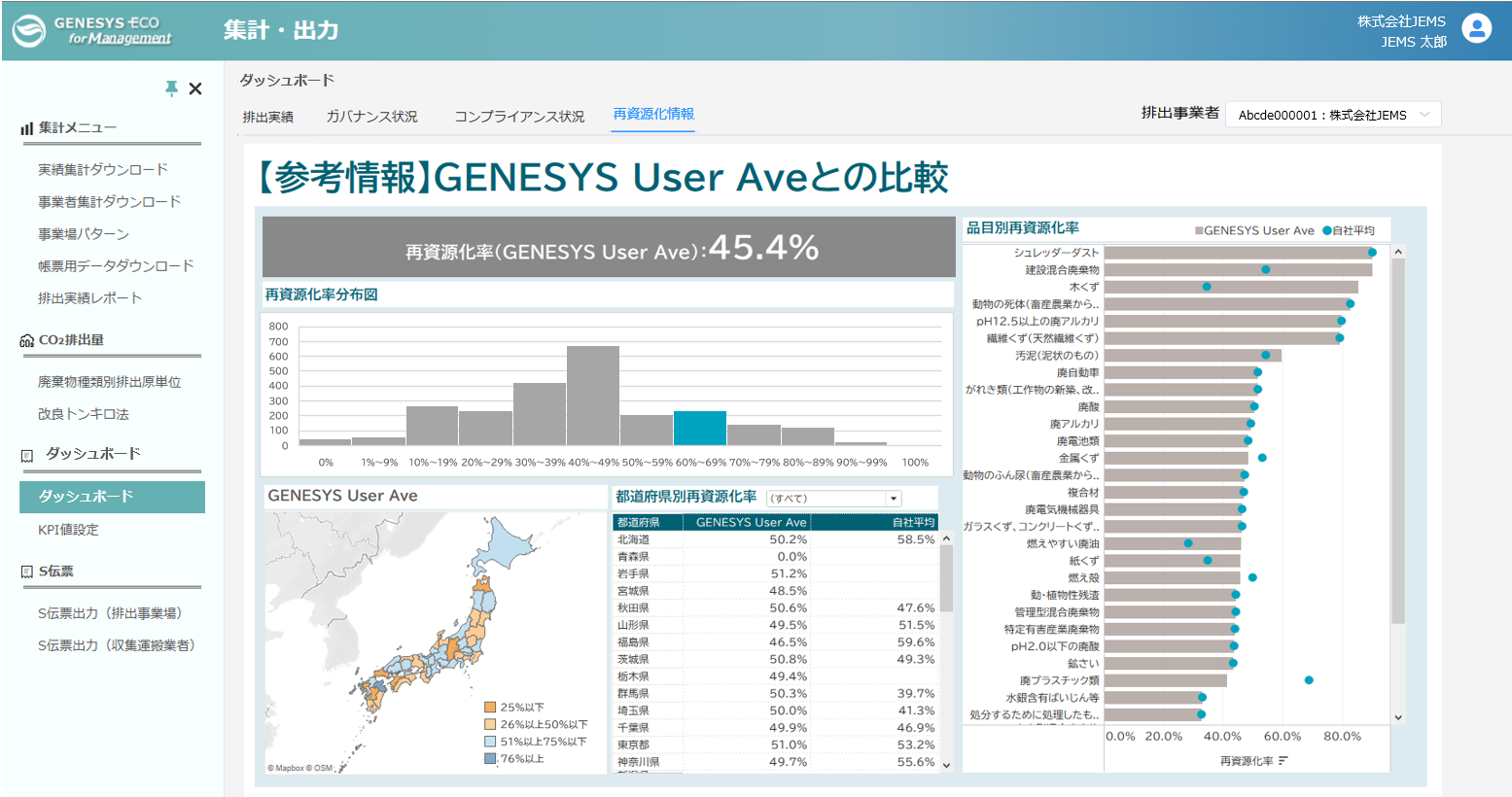This screenshot has height=797, width=1512.
Task: Click the 自社平均 blue dot legend marker
Action: (x=1326, y=231)
